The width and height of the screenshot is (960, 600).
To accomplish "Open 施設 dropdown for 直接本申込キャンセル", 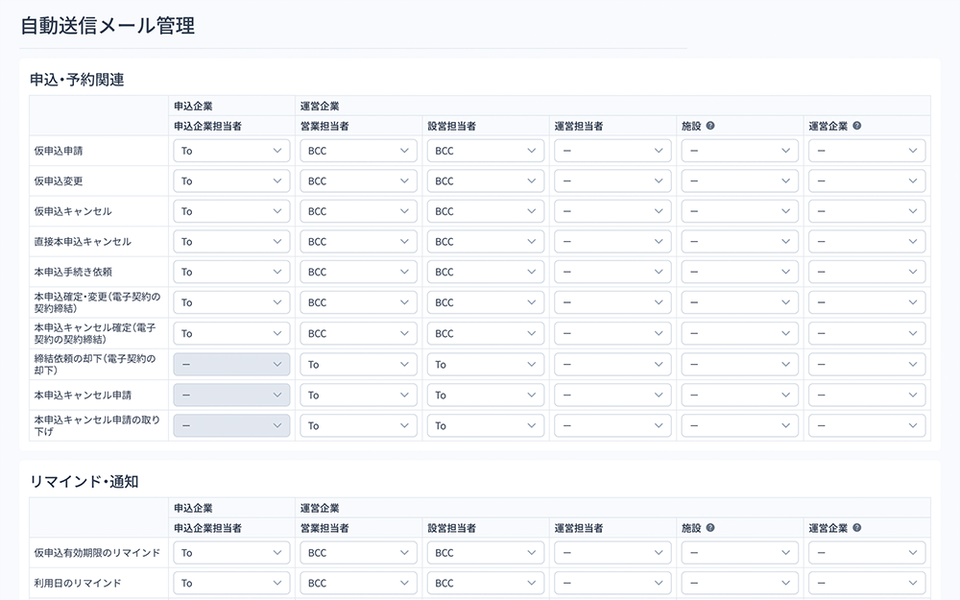I will click(740, 241).
